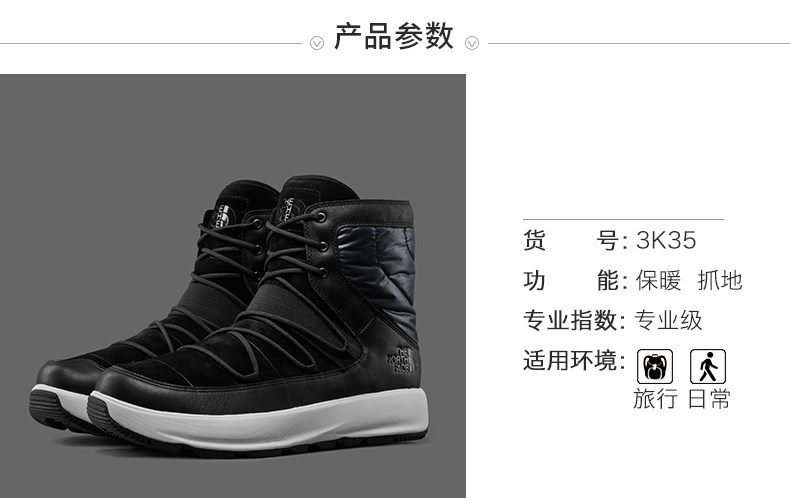Viewport: 790px width, 498px height.
Task: Click the 旅行 label under backpack icon
Action: (655, 399)
